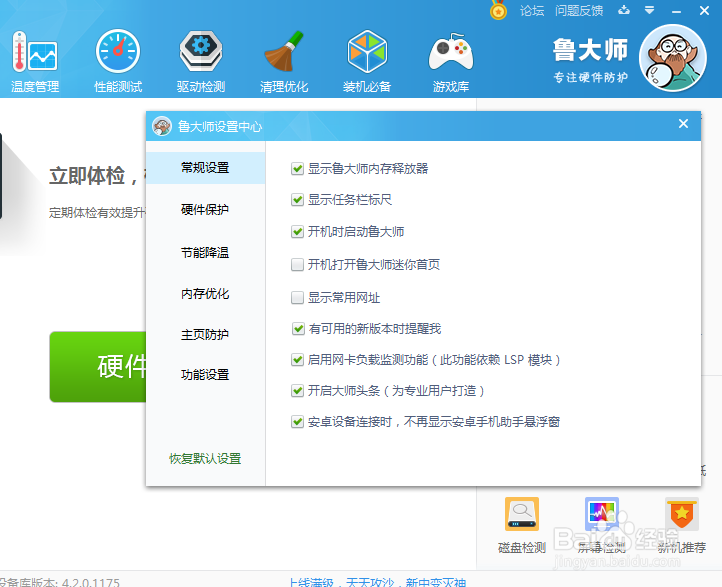The width and height of the screenshot is (722, 587).
Task: Open the main menu dropdown triangle in title bar
Action: click(x=650, y=10)
